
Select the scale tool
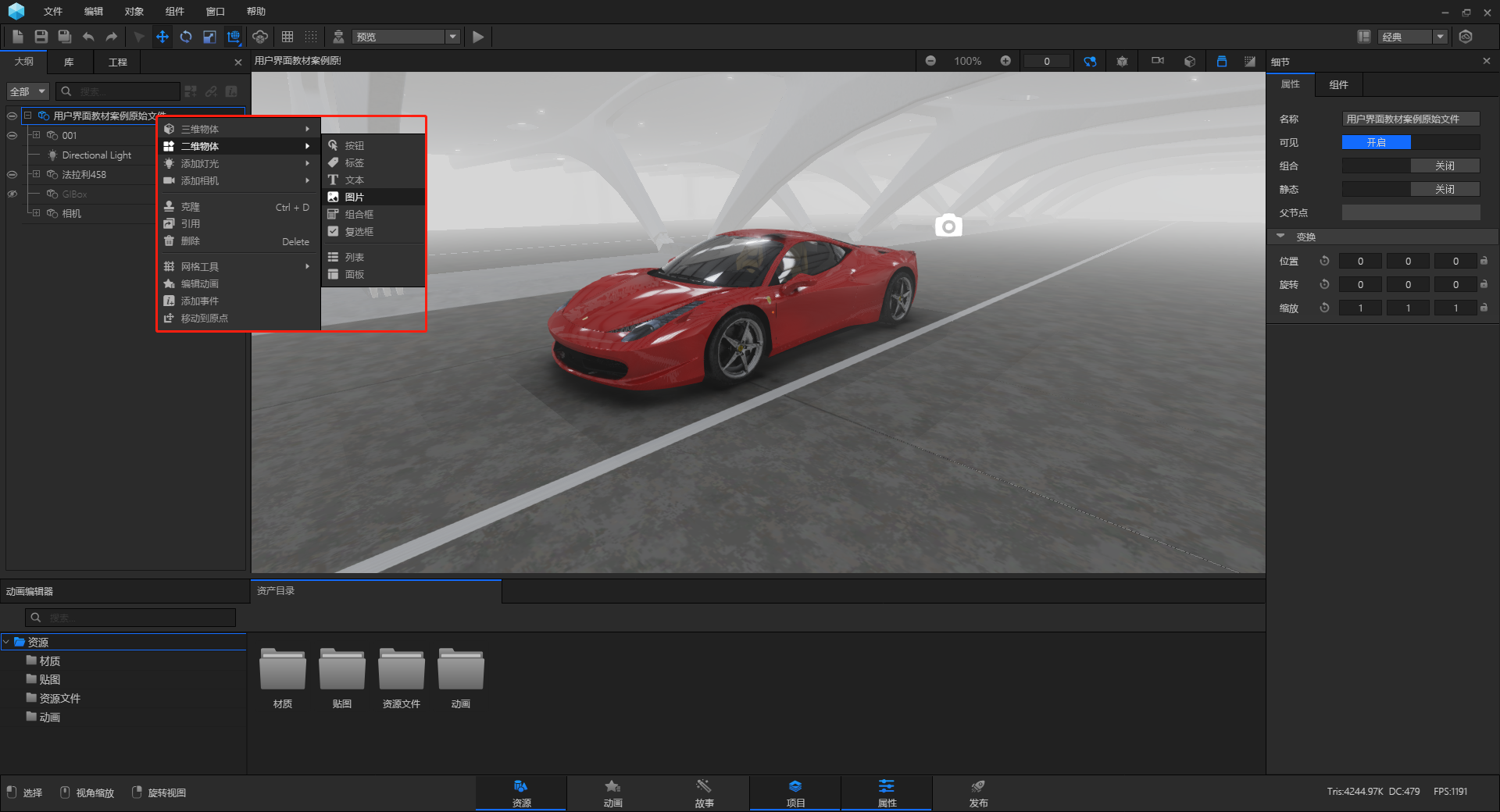pos(209,37)
